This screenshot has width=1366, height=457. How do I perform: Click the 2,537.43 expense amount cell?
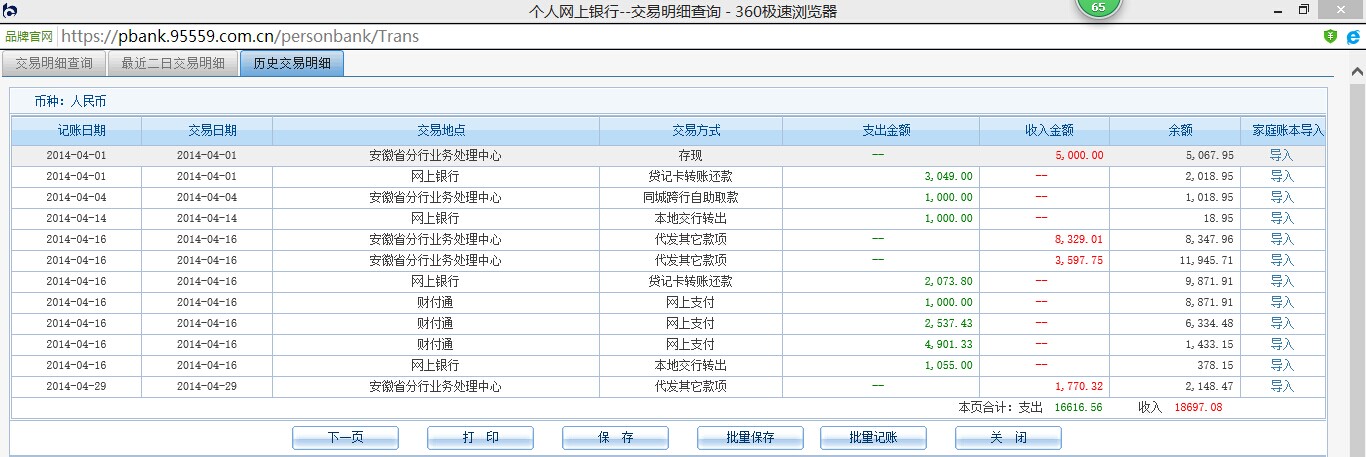tap(948, 323)
